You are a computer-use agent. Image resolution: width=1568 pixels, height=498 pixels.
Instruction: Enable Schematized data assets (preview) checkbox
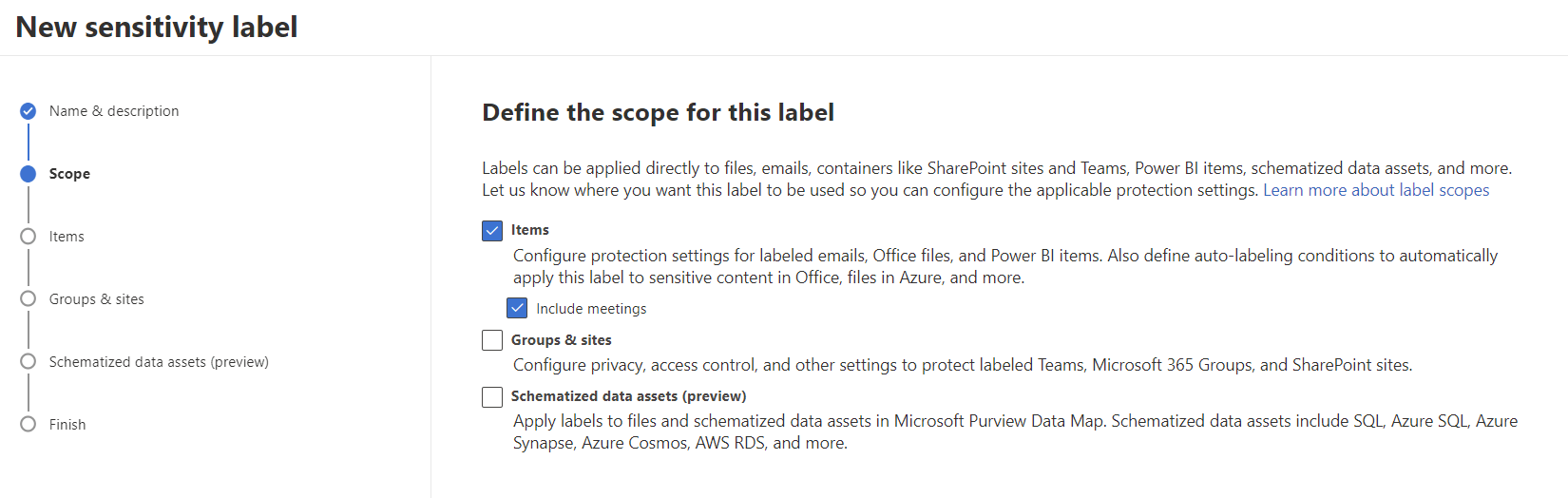(x=492, y=397)
